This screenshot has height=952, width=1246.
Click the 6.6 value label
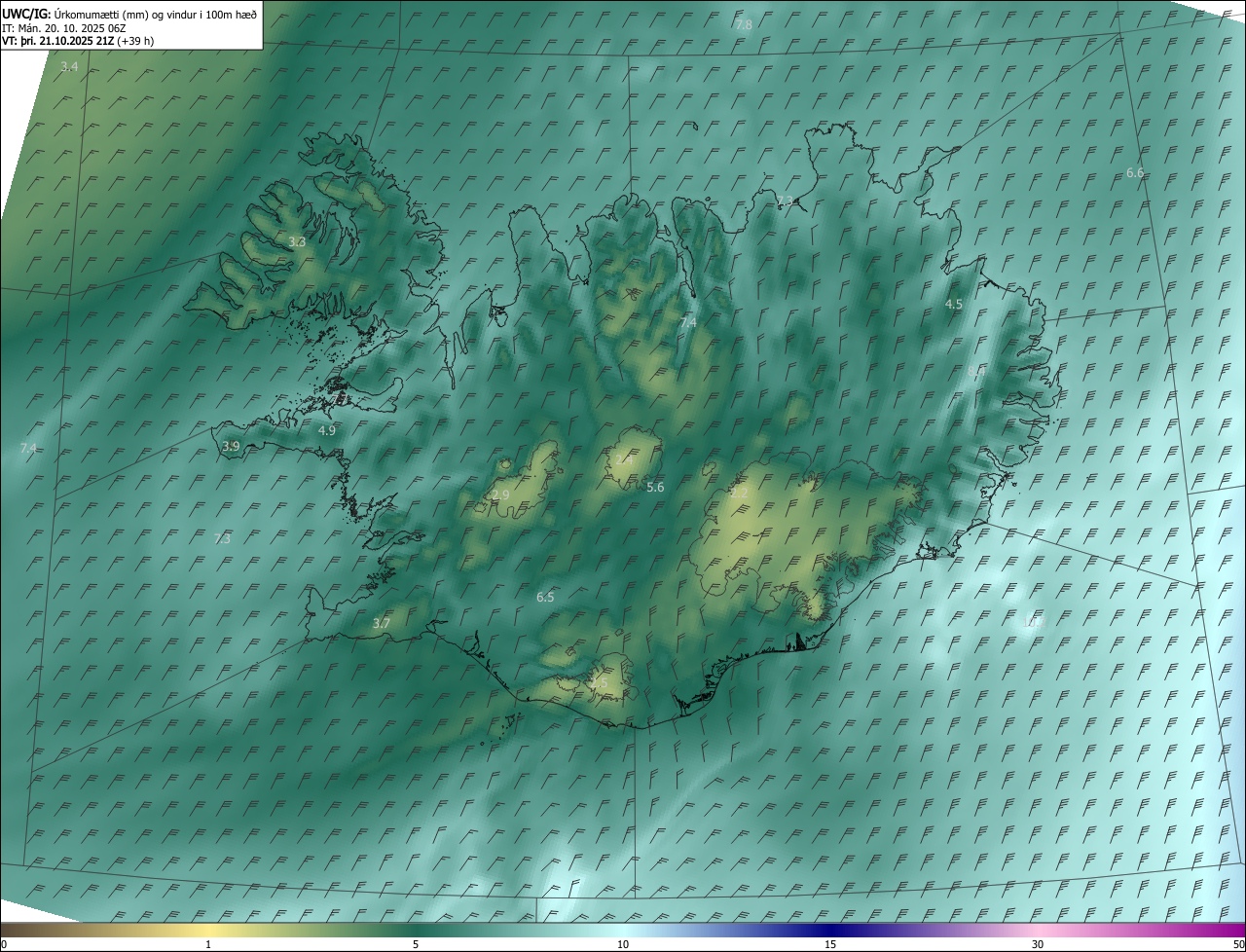pos(1135,172)
